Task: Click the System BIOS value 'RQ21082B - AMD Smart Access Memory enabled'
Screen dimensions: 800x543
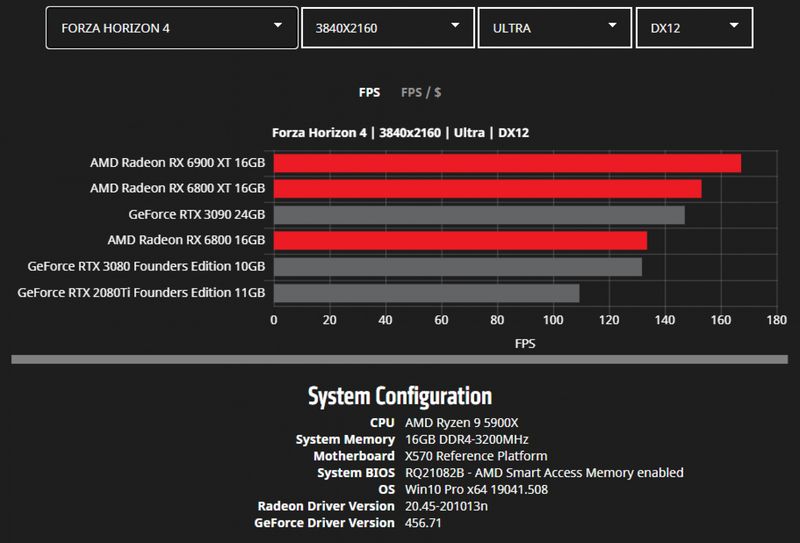Action: coord(544,473)
